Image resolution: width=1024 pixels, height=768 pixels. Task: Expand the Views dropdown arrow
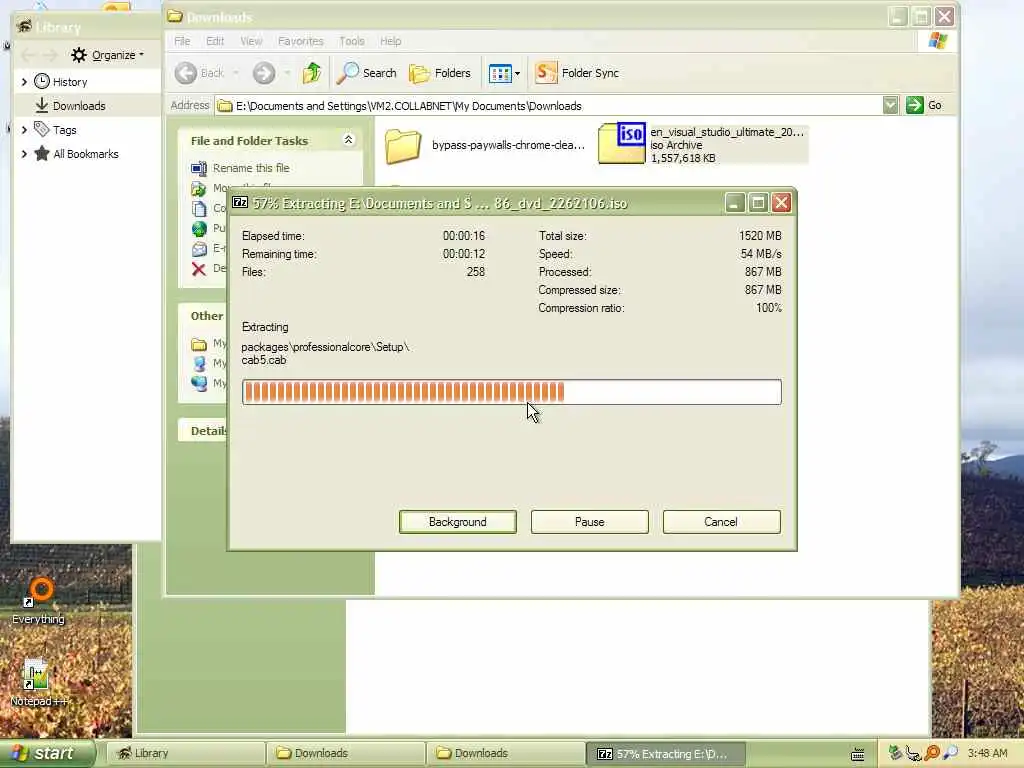(x=517, y=74)
